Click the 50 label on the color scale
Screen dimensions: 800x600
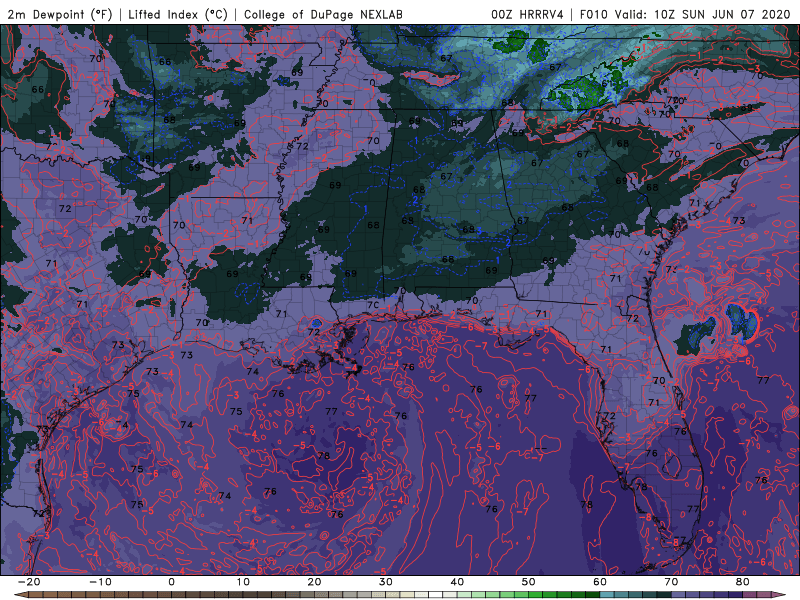(529, 582)
